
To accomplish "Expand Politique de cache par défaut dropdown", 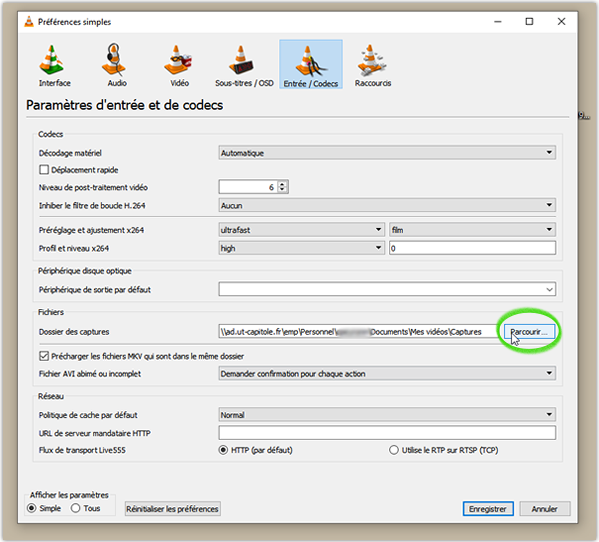I will click(x=387, y=415).
